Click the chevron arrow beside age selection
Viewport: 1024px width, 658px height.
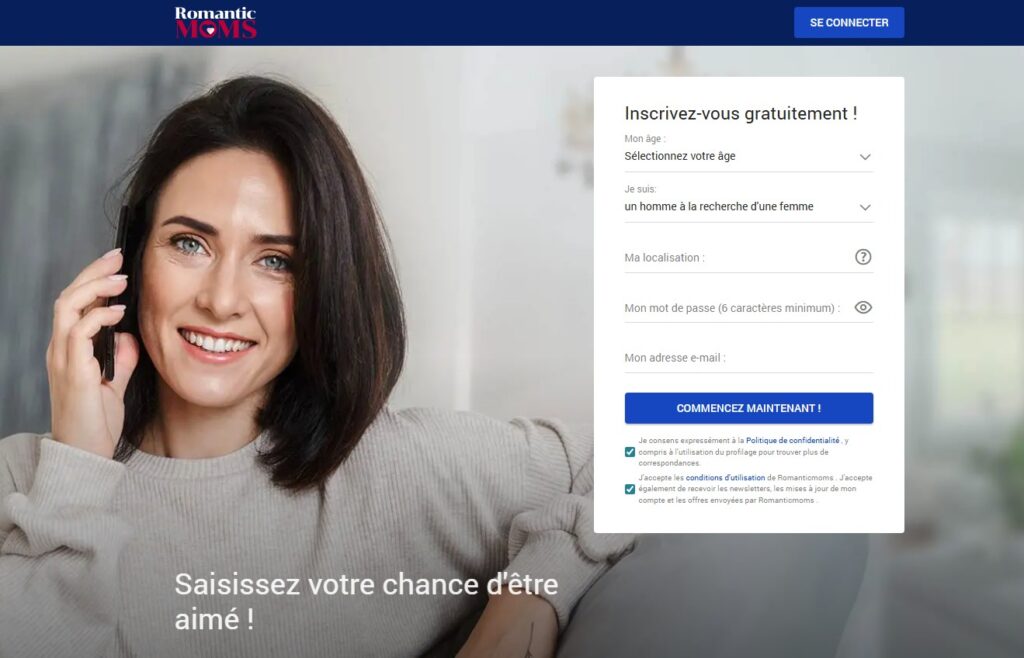pyautogui.click(x=865, y=157)
